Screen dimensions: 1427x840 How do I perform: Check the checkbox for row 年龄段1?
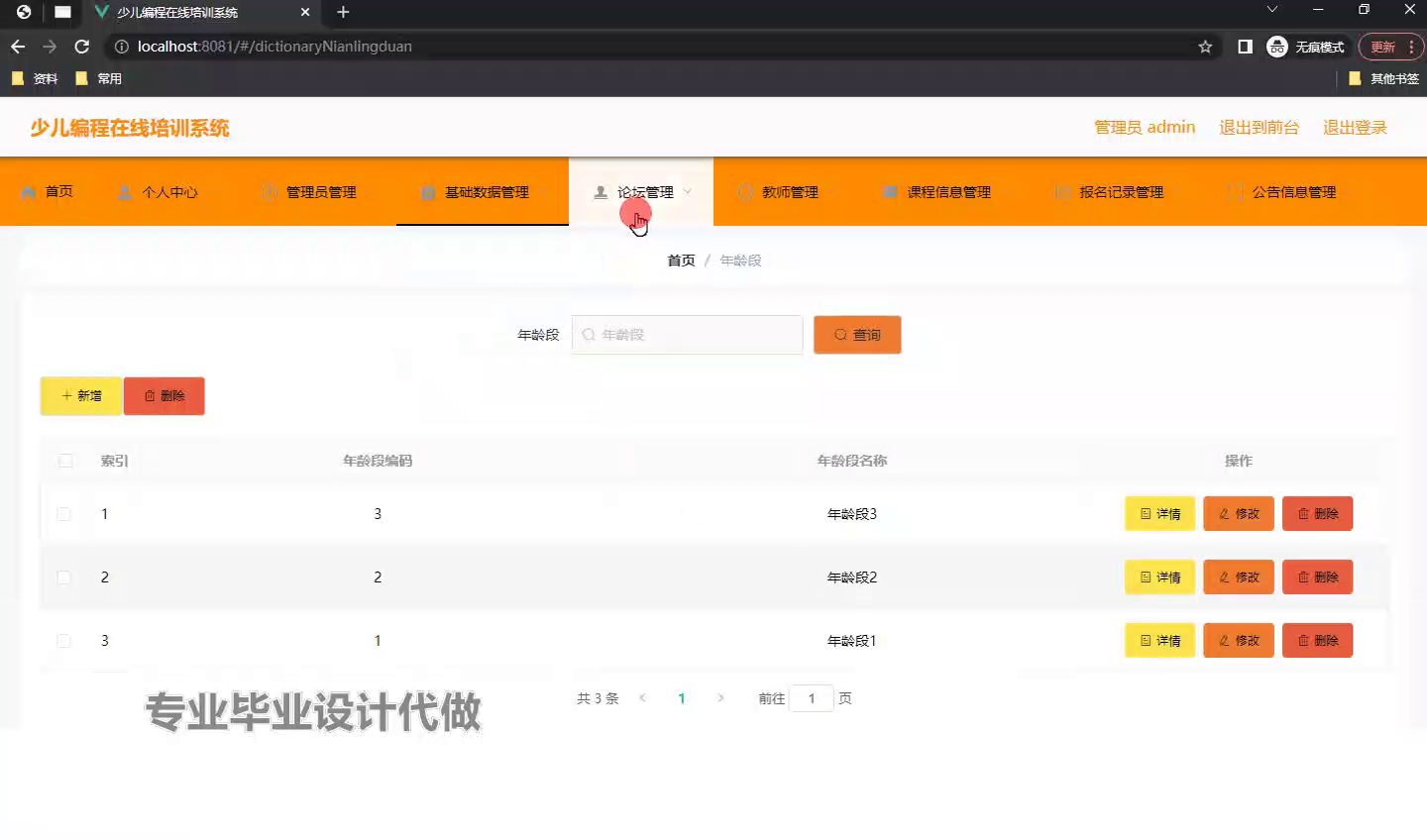click(64, 641)
